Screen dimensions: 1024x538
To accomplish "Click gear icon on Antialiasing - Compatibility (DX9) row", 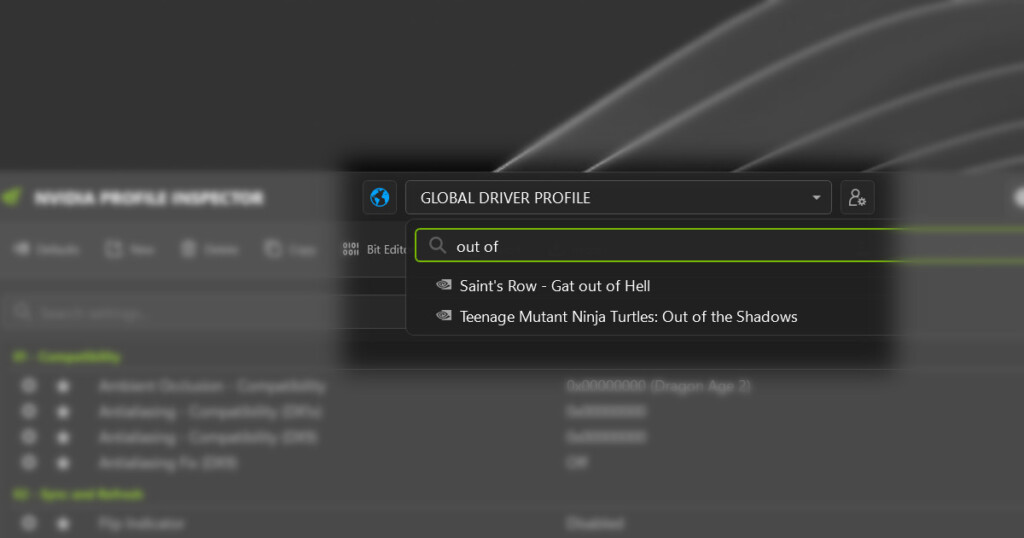I will point(29,437).
